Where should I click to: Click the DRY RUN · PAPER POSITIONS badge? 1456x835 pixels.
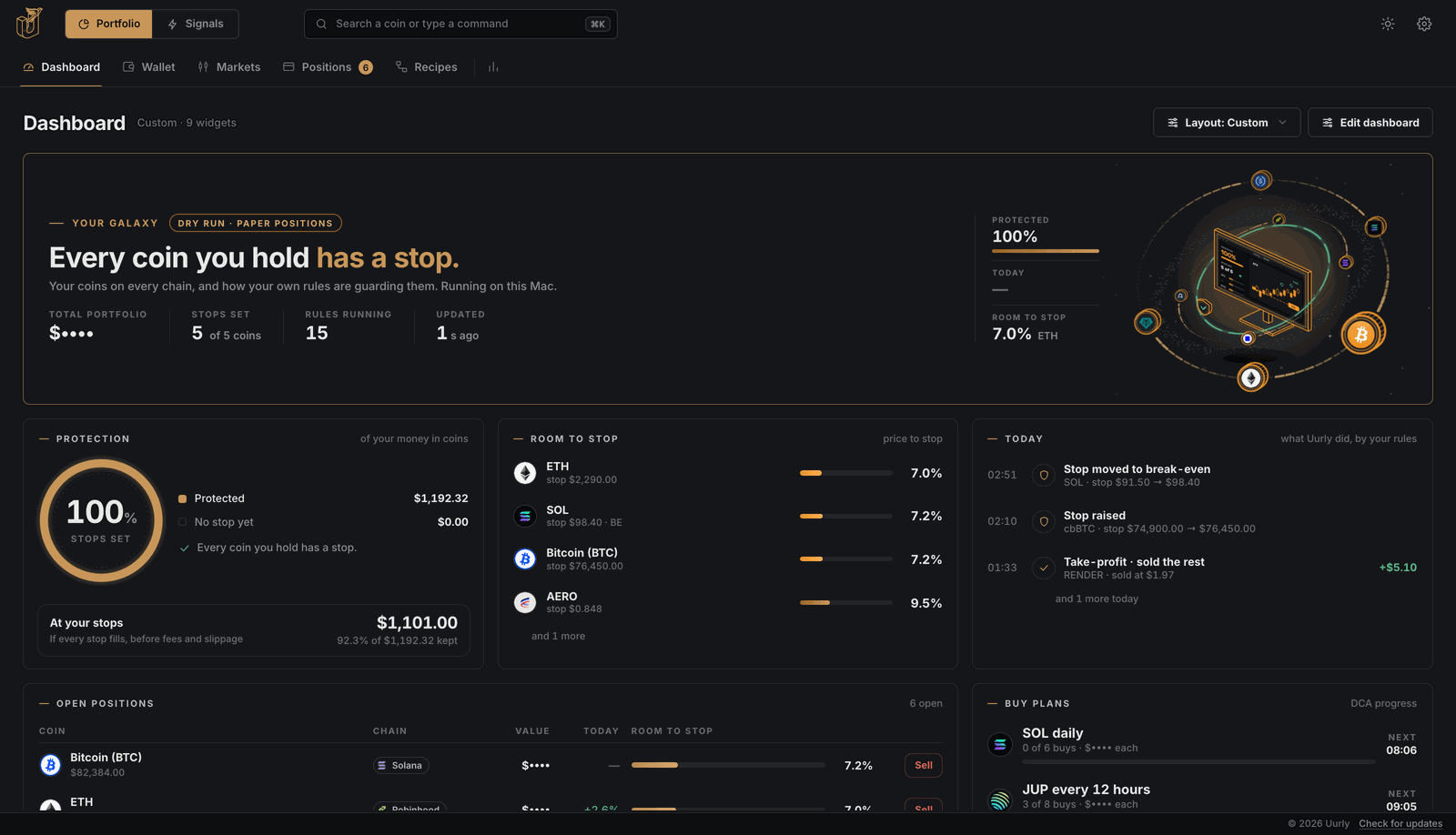(256, 223)
